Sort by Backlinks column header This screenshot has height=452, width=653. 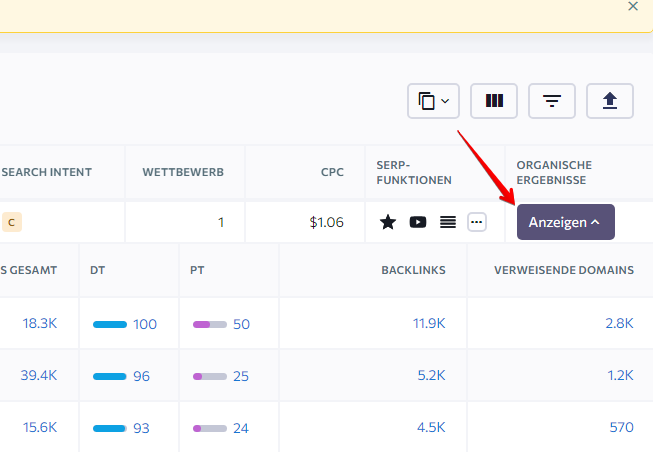coord(413,270)
